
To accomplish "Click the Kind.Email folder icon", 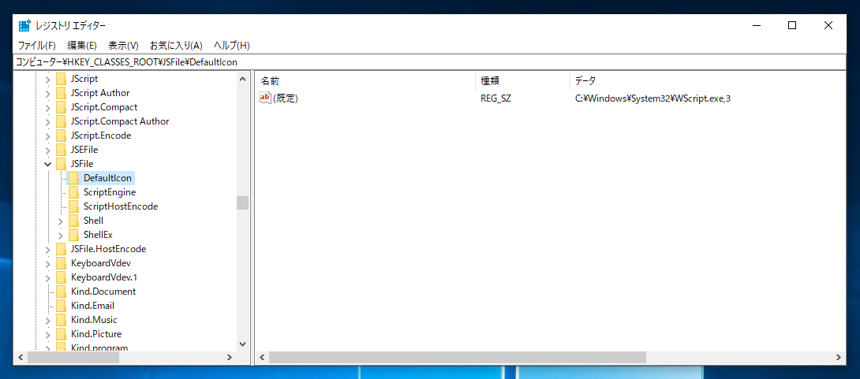I will coord(61,306).
